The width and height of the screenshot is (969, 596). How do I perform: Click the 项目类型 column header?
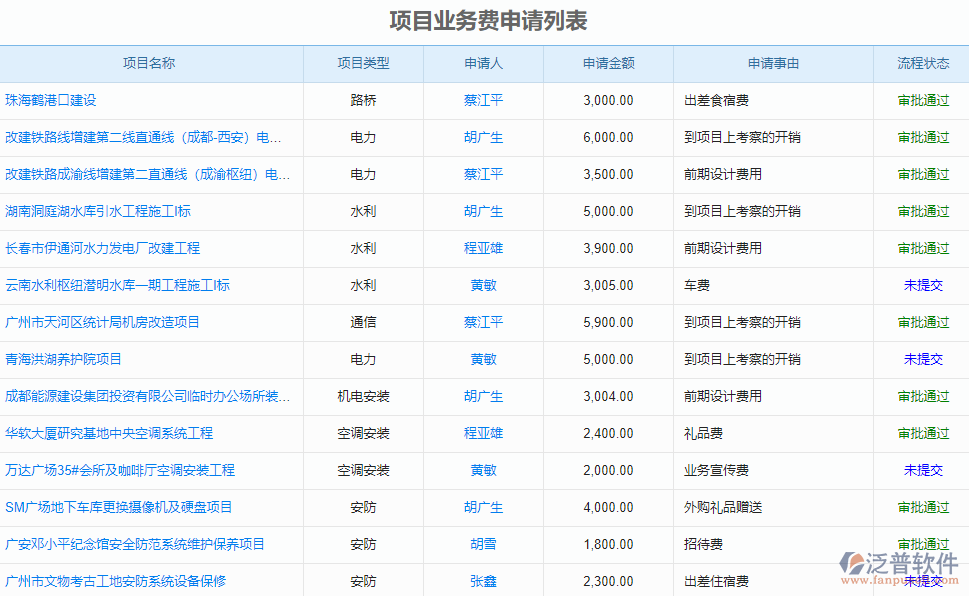click(363, 63)
